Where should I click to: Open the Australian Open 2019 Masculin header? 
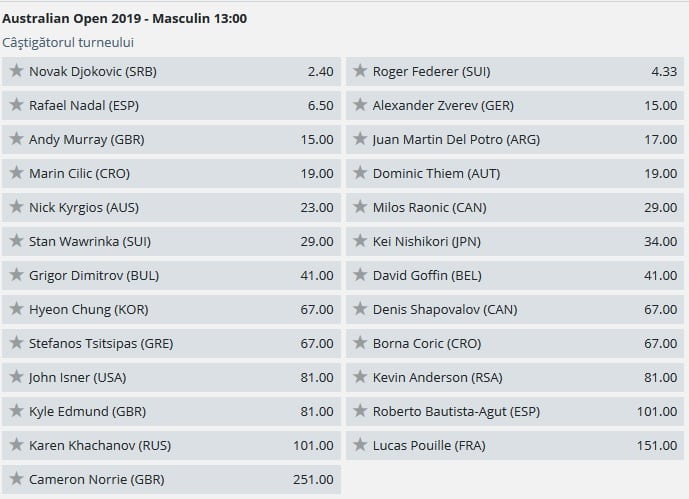tap(125, 18)
